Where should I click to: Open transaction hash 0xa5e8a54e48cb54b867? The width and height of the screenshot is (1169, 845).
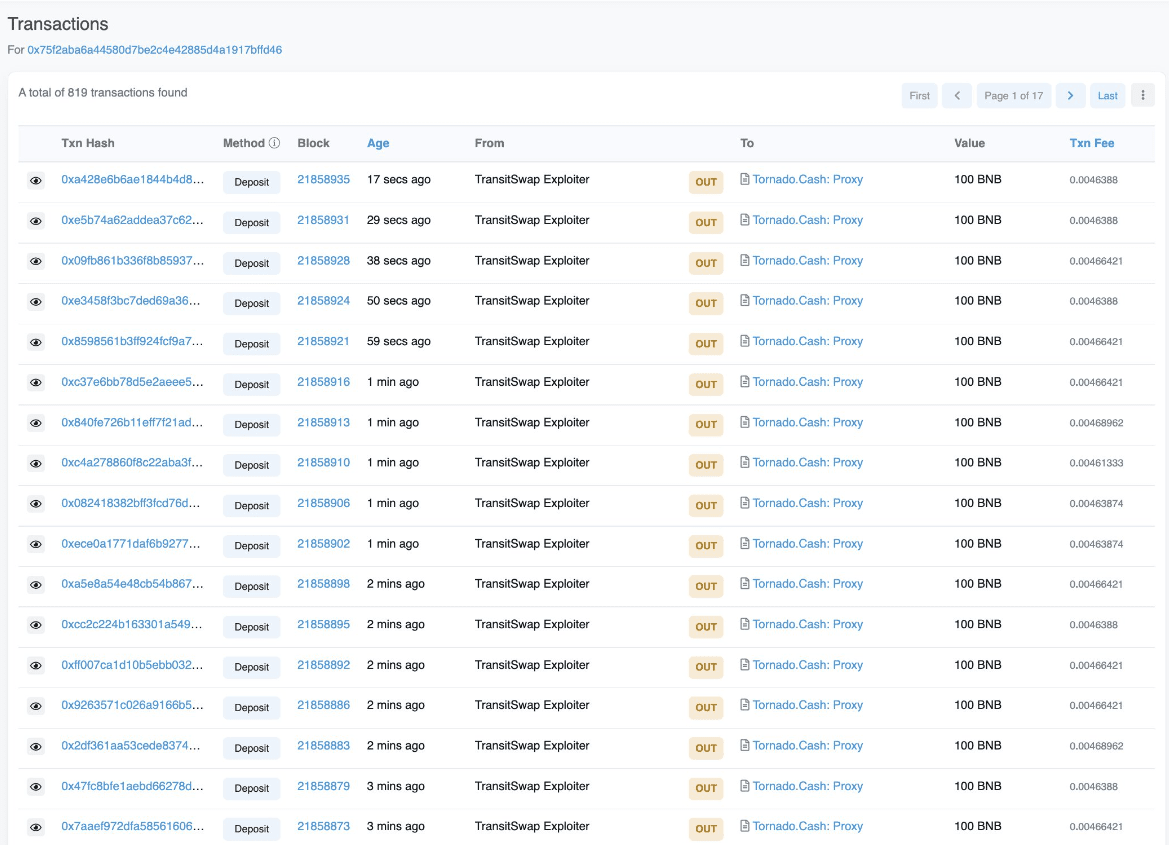click(132, 584)
